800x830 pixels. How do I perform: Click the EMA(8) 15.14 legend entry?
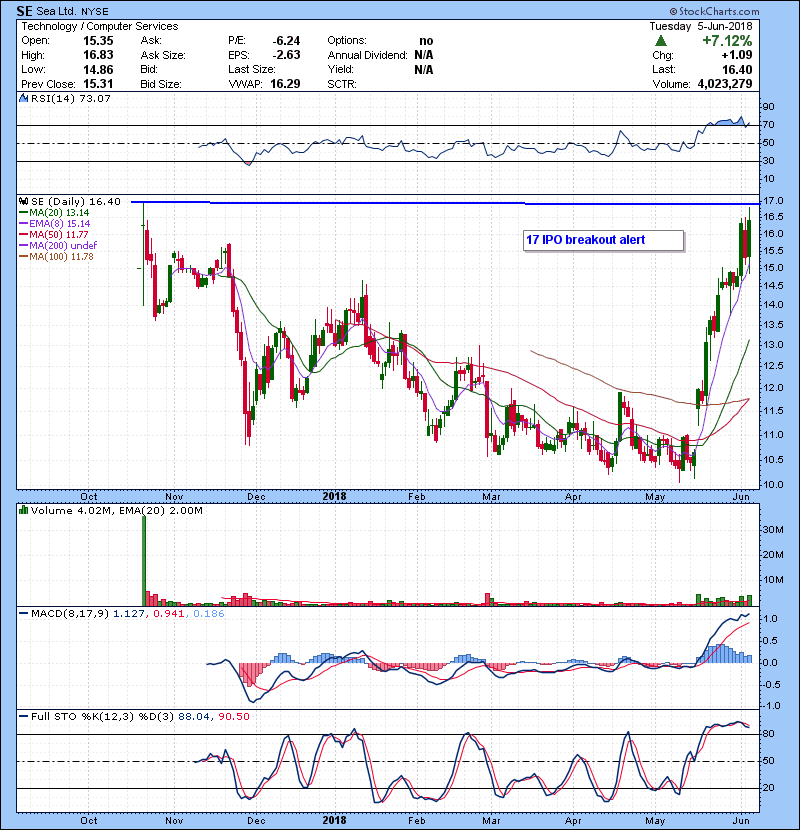(x=55, y=224)
